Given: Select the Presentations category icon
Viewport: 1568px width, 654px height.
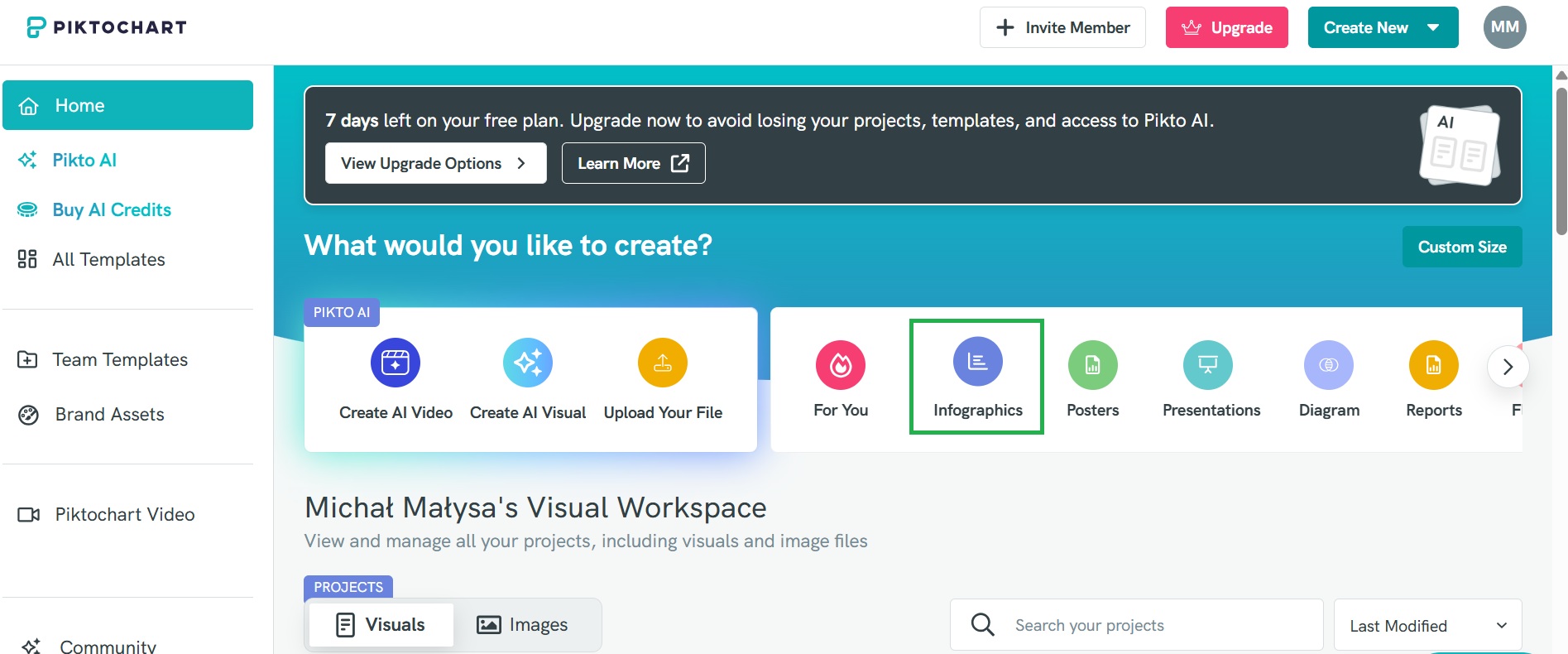Looking at the screenshot, I should 1207,365.
